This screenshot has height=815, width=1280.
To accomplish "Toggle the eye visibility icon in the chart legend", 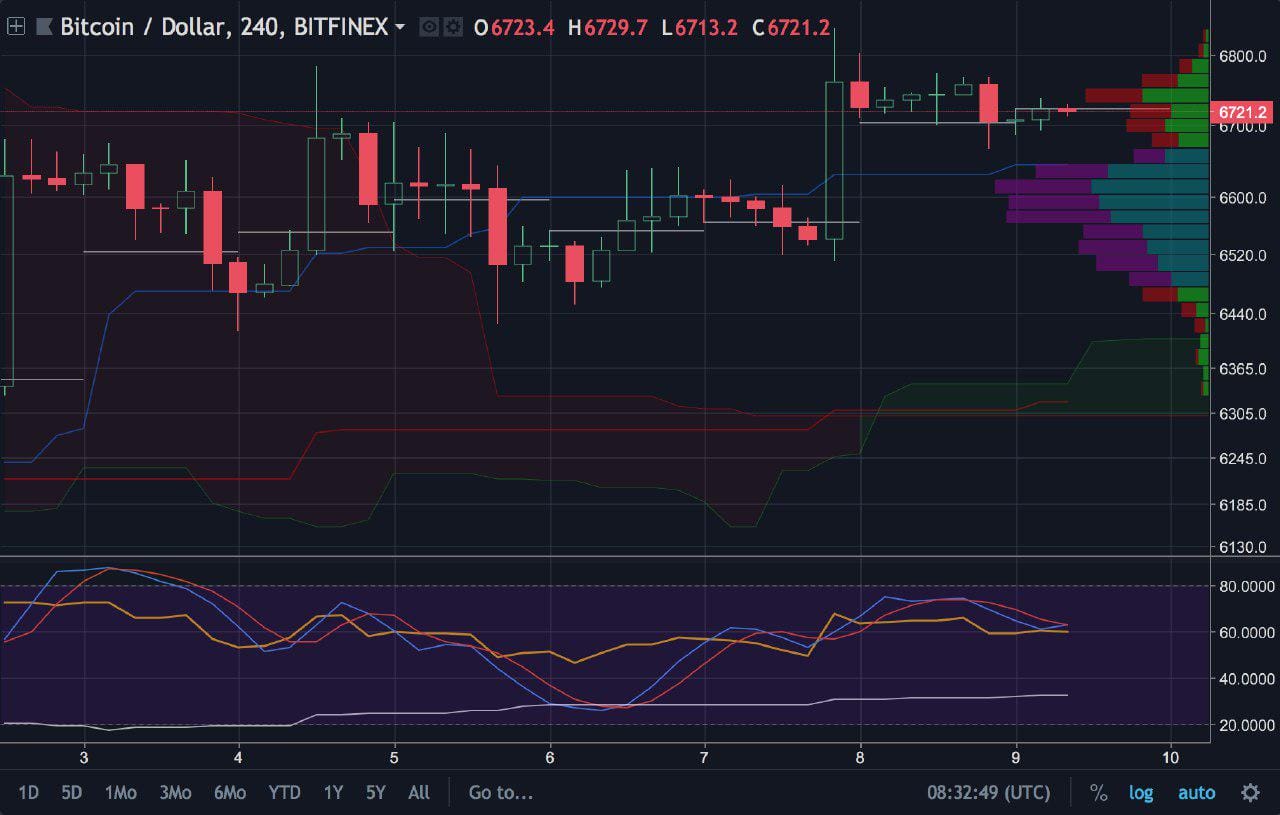I will click(429, 27).
